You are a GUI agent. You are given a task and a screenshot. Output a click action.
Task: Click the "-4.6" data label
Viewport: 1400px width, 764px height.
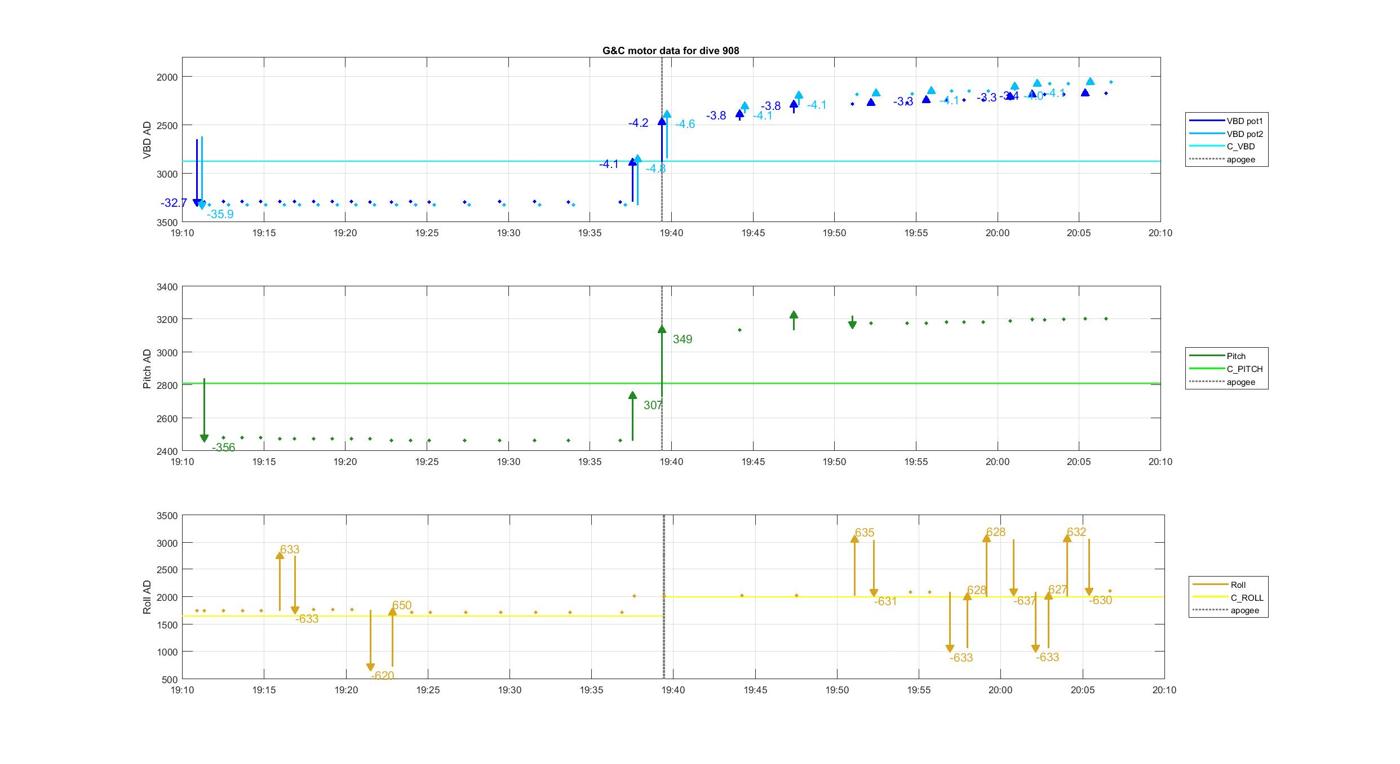(x=685, y=124)
